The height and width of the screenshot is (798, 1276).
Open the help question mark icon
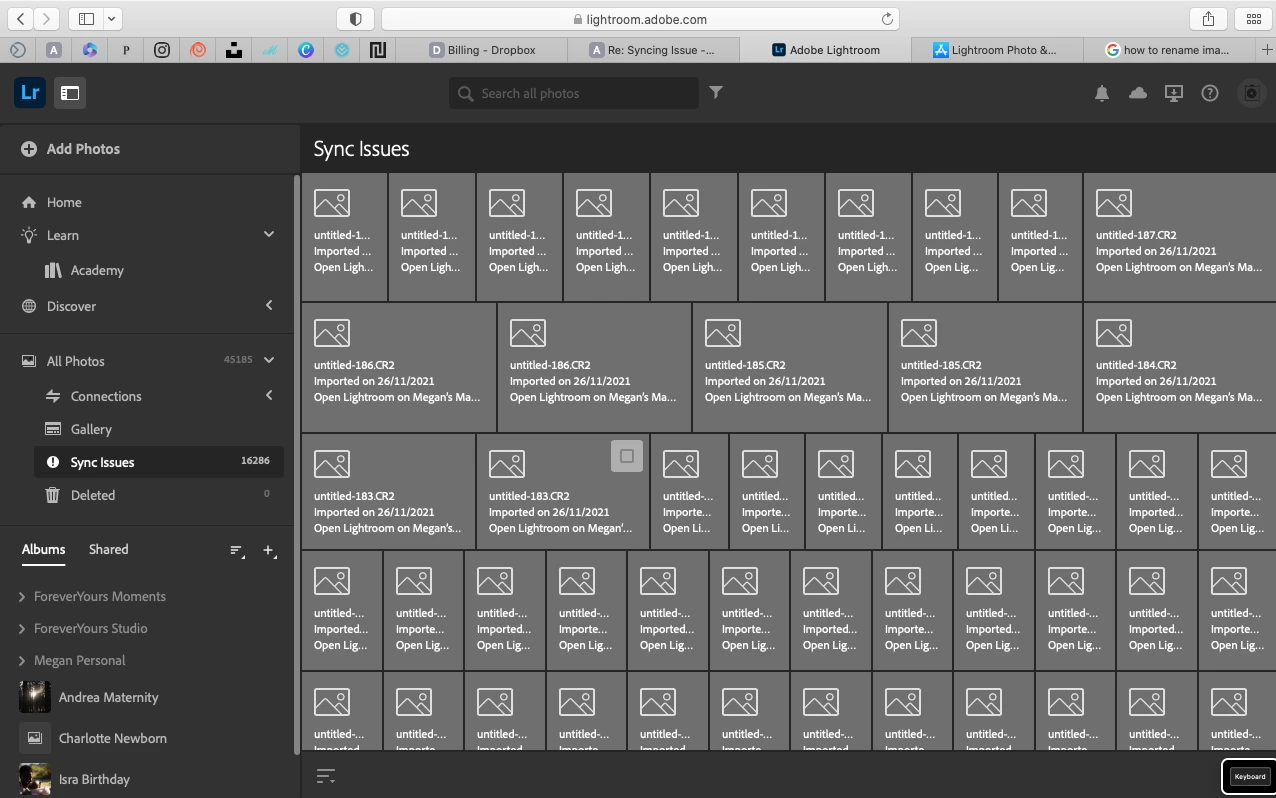[1210, 93]
